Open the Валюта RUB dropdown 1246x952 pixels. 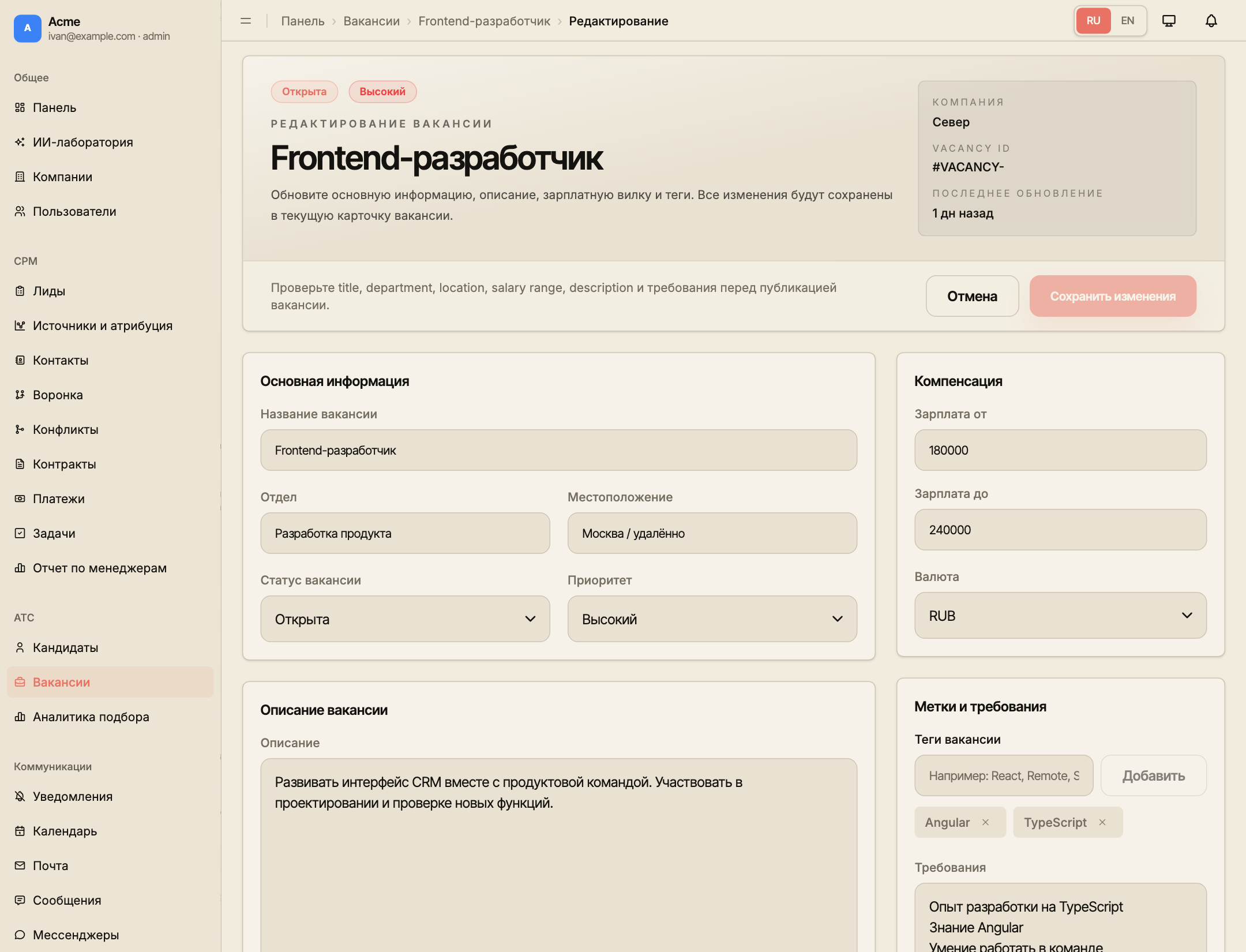[1060, 616]
